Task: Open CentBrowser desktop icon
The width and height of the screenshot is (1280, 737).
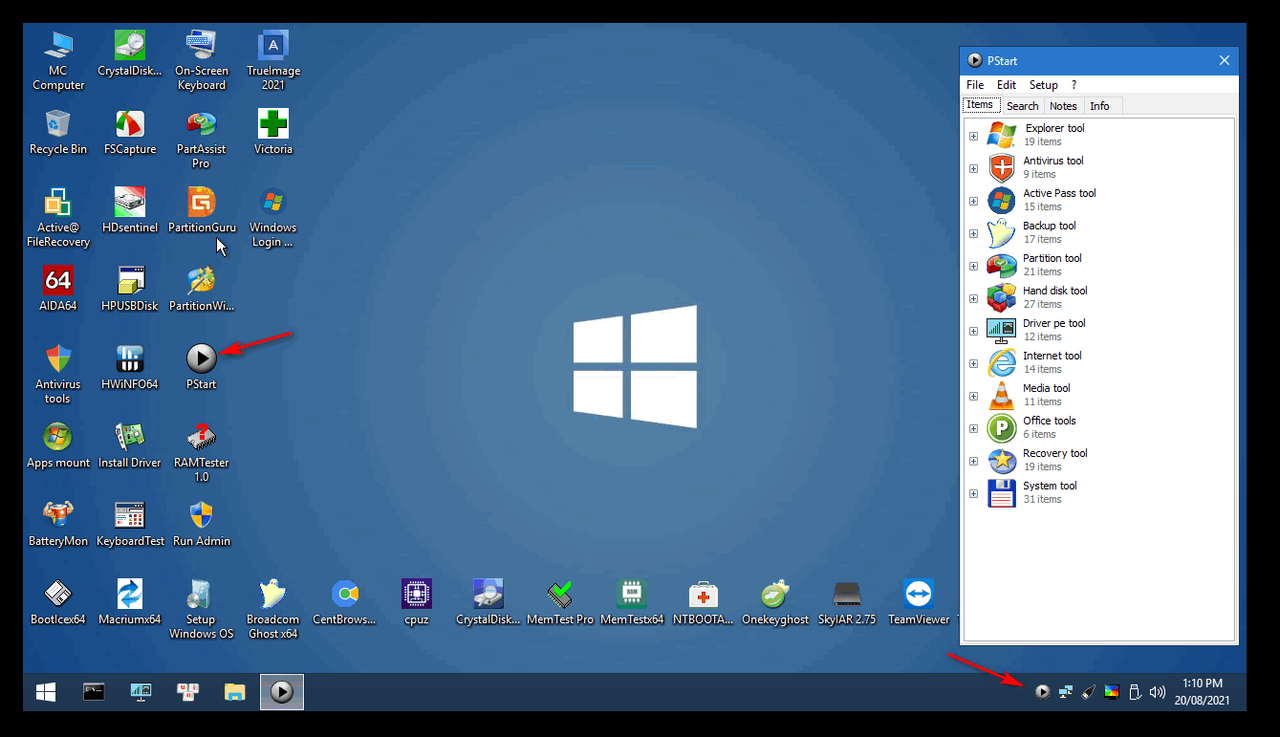Action: 345,601
